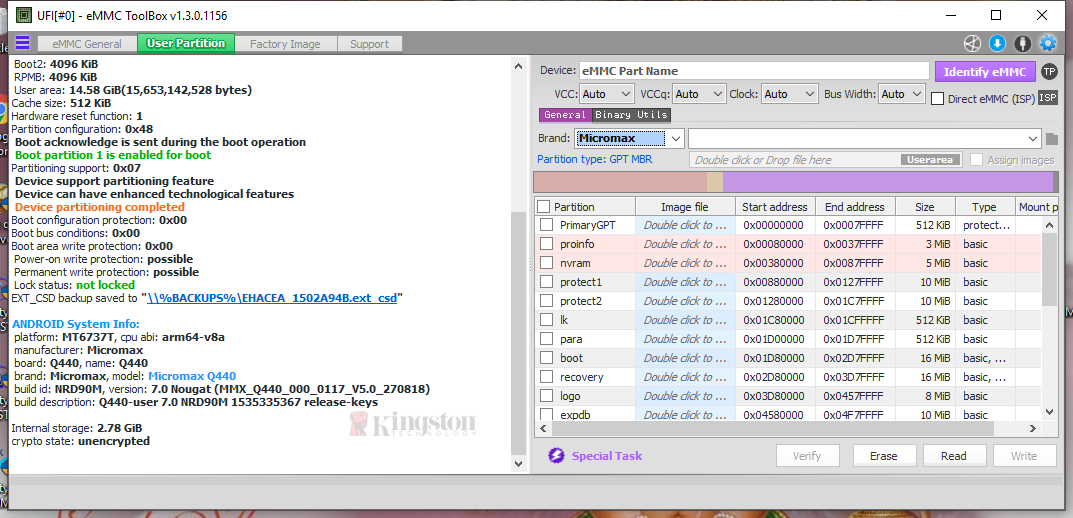Click the Userarea button
Screen dimensions: 1073x518
[x=930, y=159]
